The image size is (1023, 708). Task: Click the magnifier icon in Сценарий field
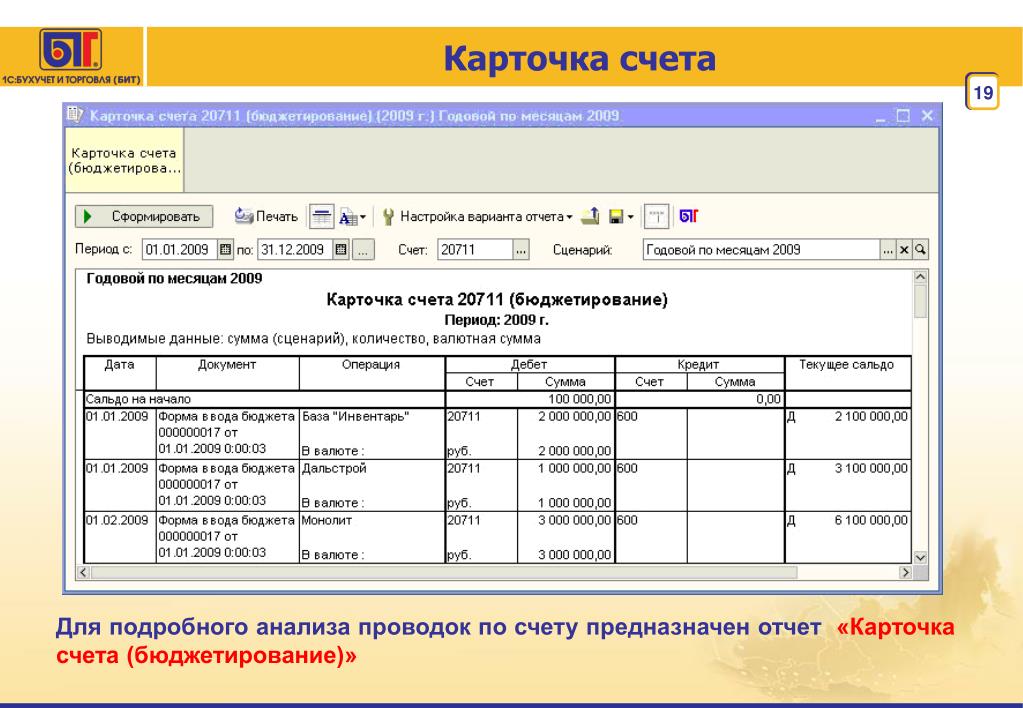(921, 250)
